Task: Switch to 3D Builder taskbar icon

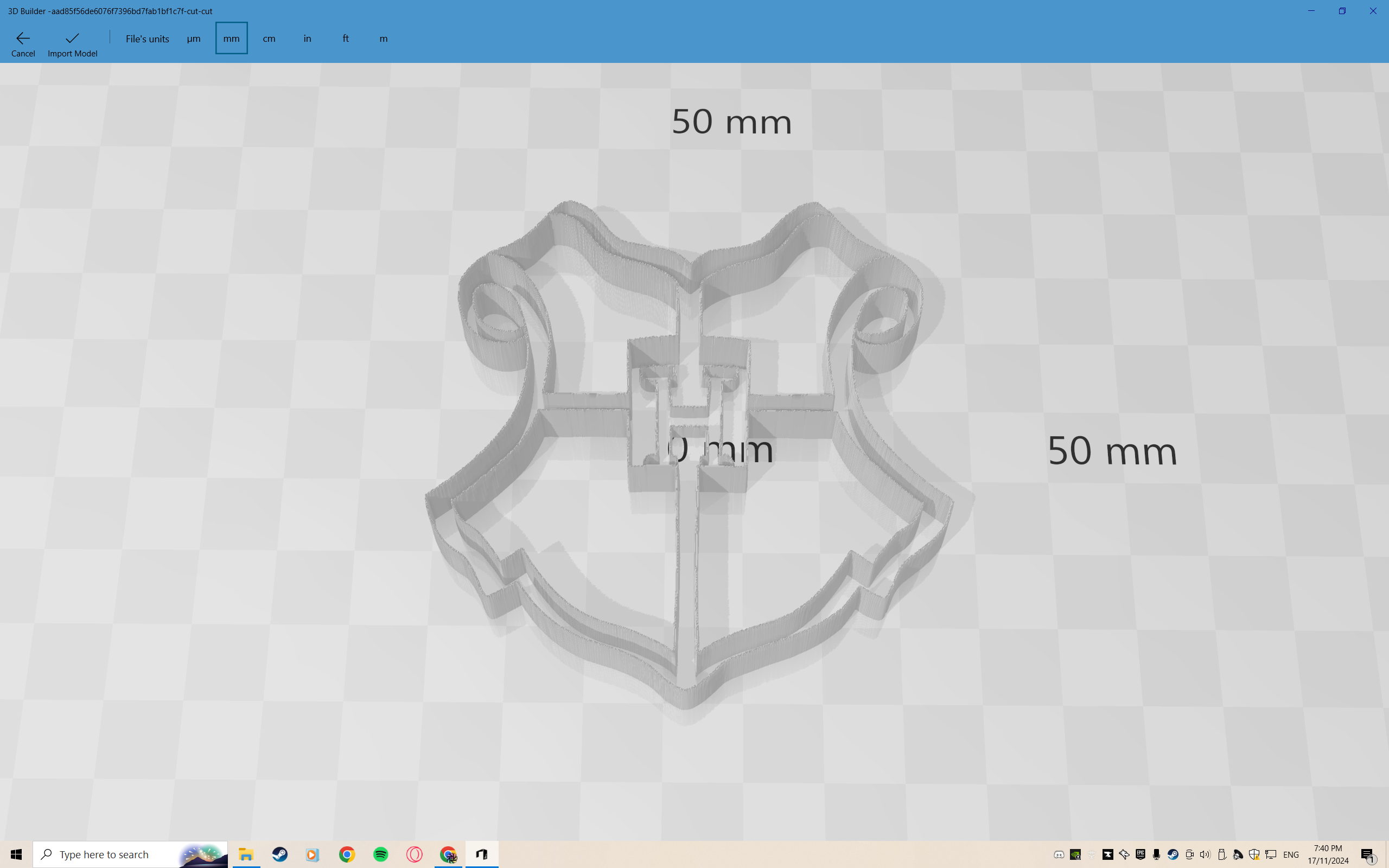Action: tap(482, 855)
